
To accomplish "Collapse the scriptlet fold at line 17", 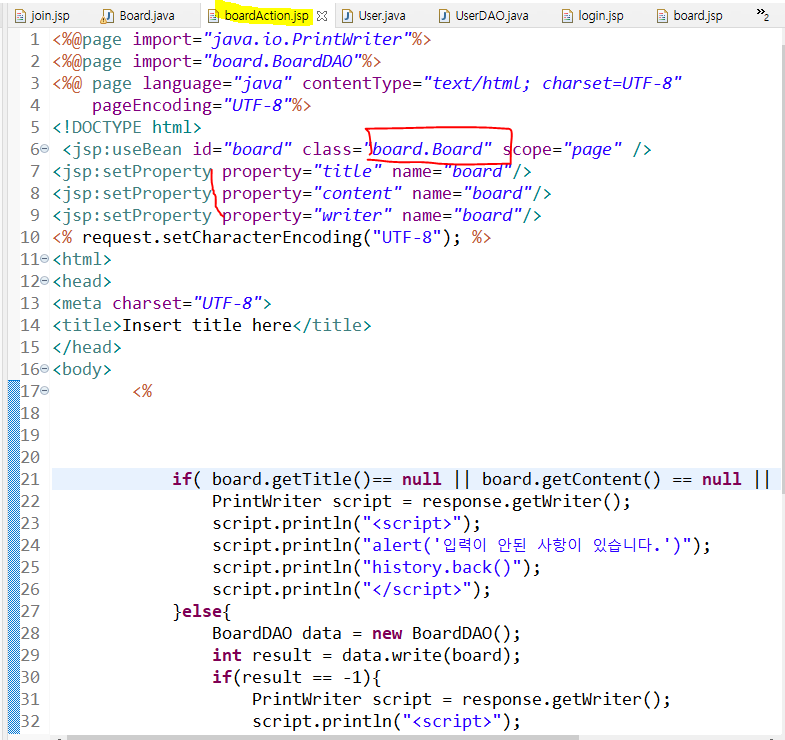I will [x=45, y=391].
